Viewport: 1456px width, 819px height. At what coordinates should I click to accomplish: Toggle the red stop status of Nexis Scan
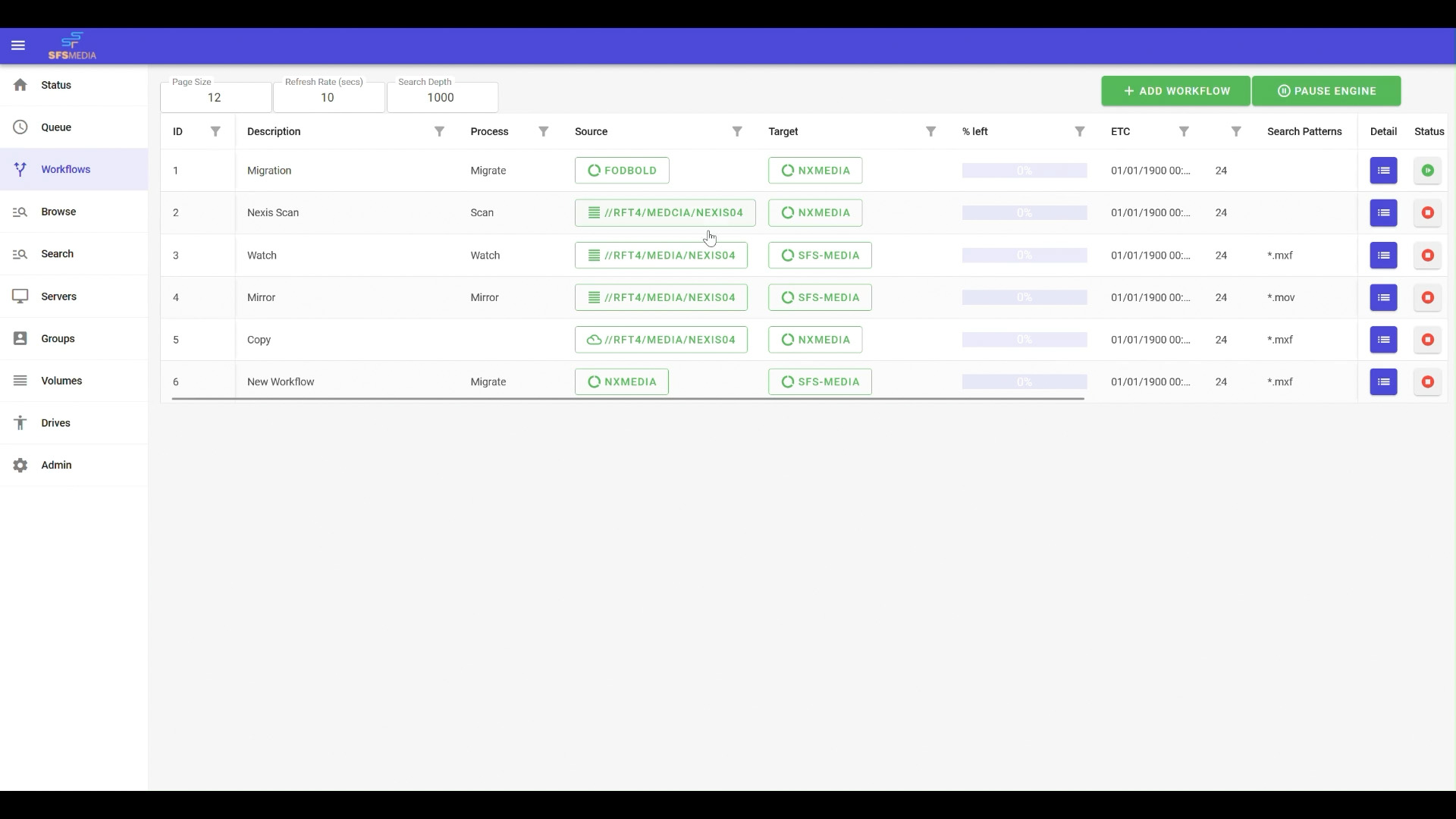point(1427,213)
